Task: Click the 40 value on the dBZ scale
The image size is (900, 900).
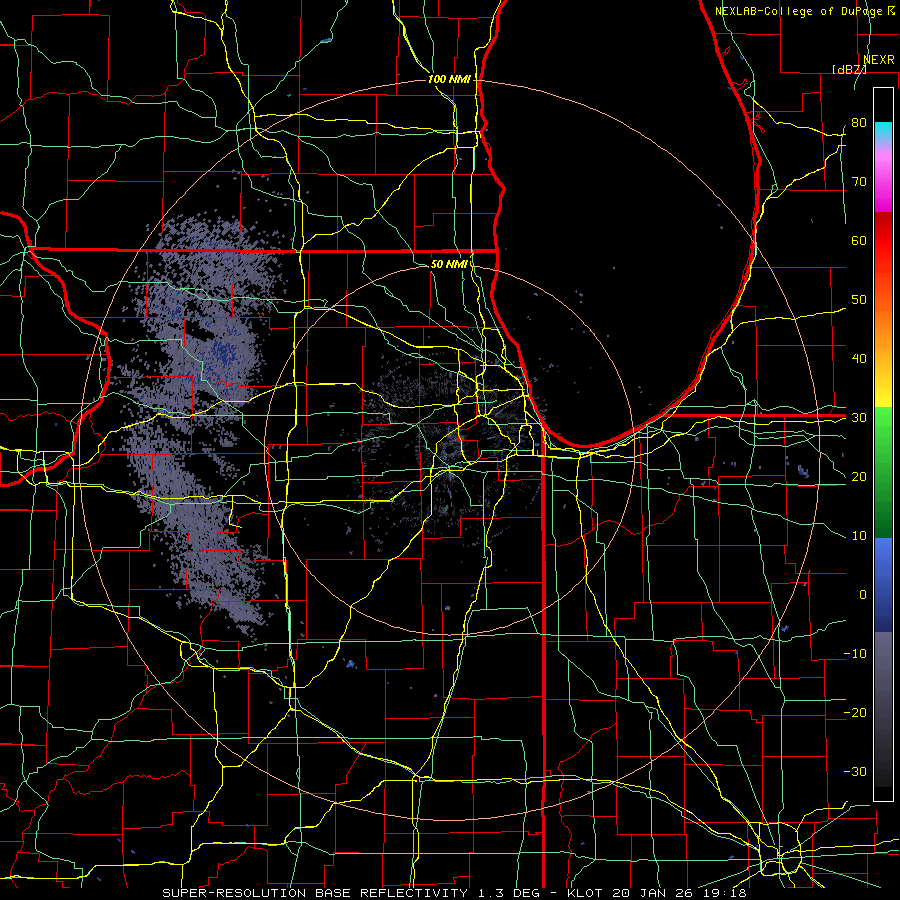Action: (x=859, y=359)
